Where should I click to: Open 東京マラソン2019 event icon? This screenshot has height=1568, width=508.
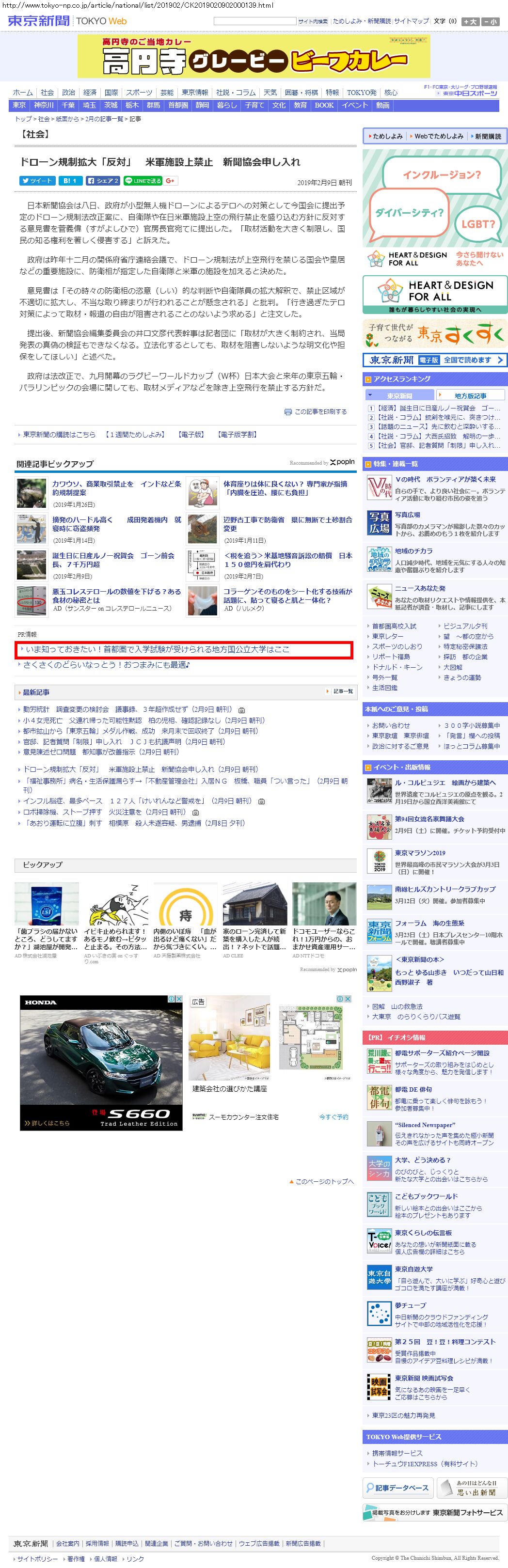379,861
